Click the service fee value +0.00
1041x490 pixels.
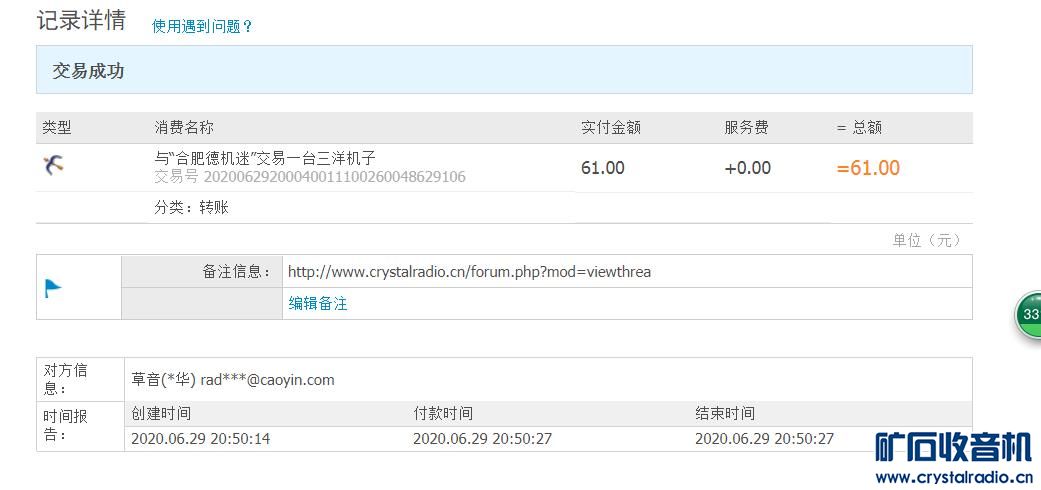pos(748,168)
